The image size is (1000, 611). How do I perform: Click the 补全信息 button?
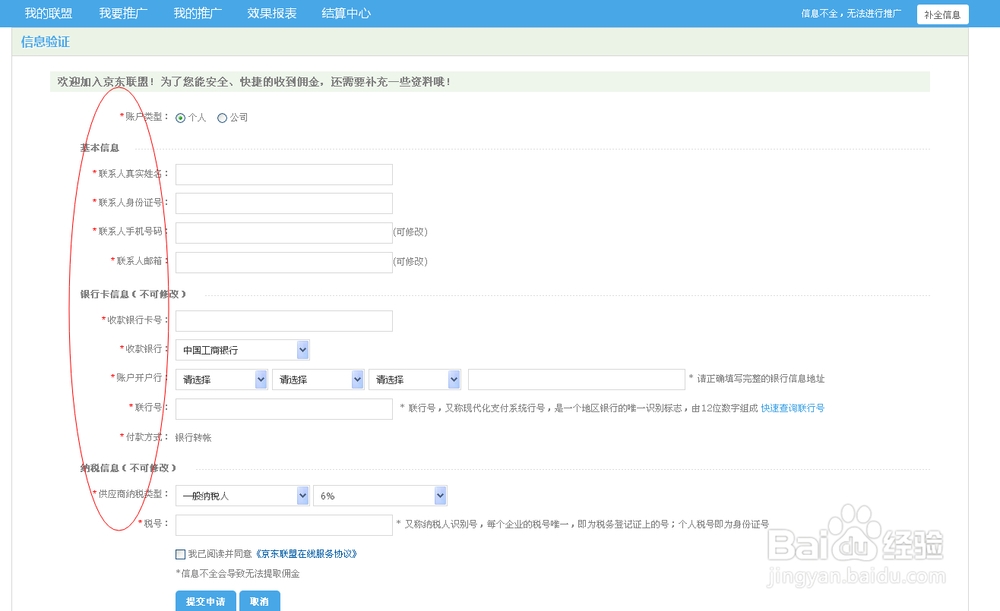pyautogui.click(x=942, y=14)
